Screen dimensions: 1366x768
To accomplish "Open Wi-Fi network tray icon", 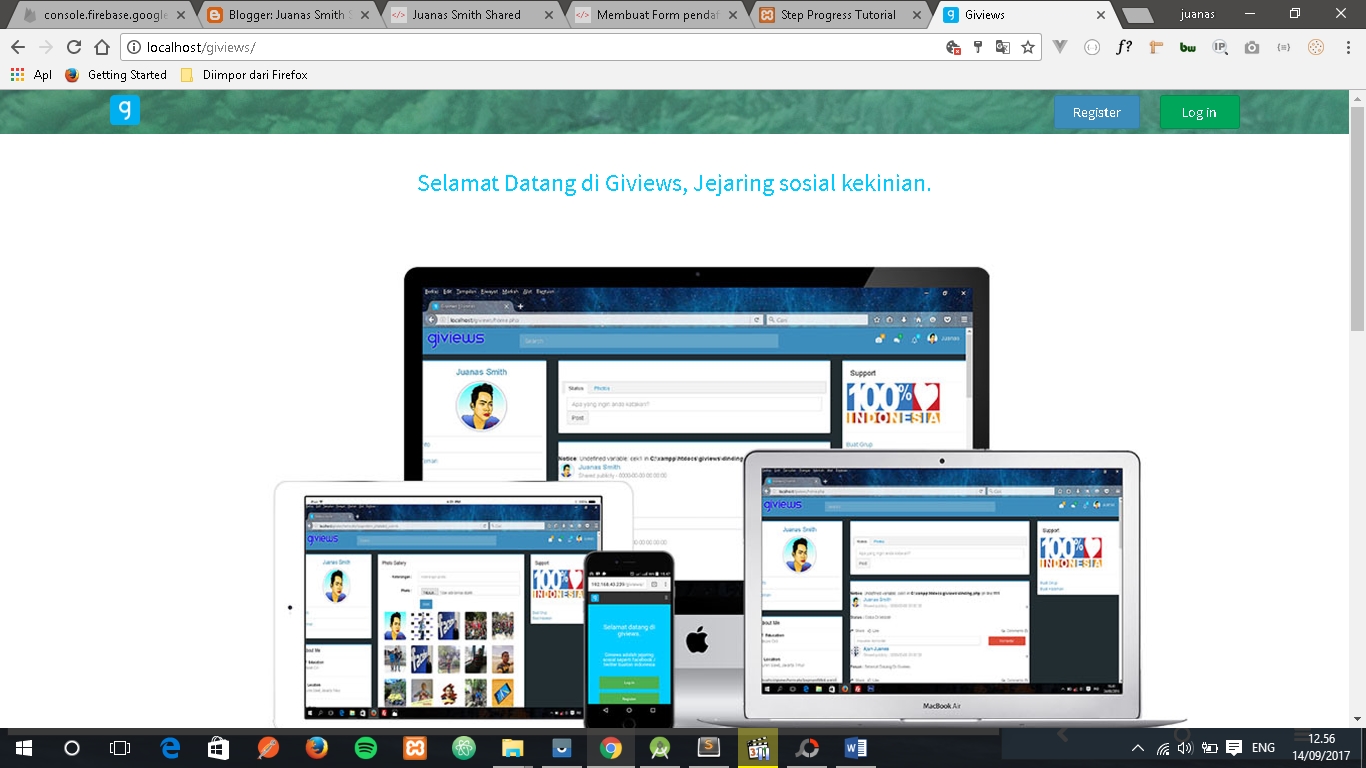I will tap(1163, 748).
